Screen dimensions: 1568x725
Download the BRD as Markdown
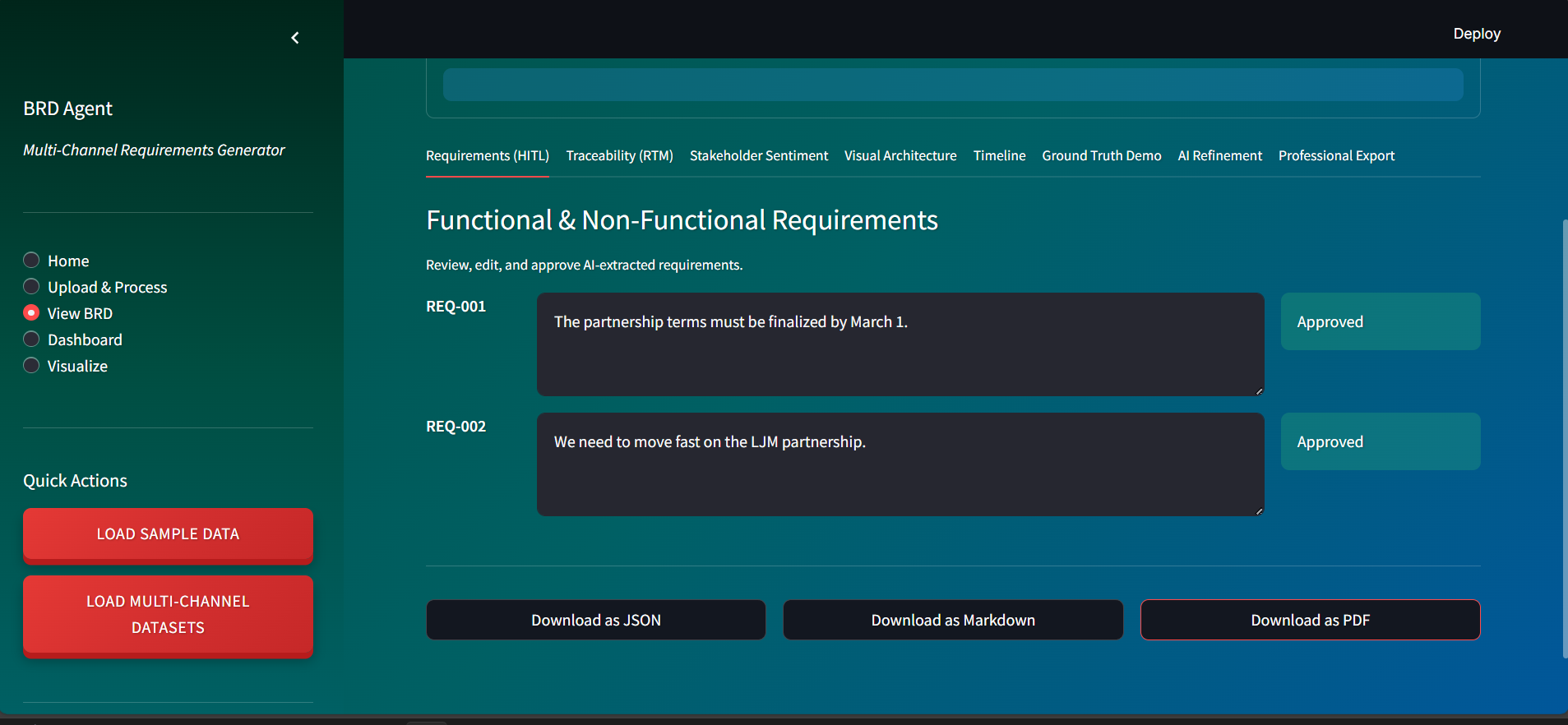point(953,620)
